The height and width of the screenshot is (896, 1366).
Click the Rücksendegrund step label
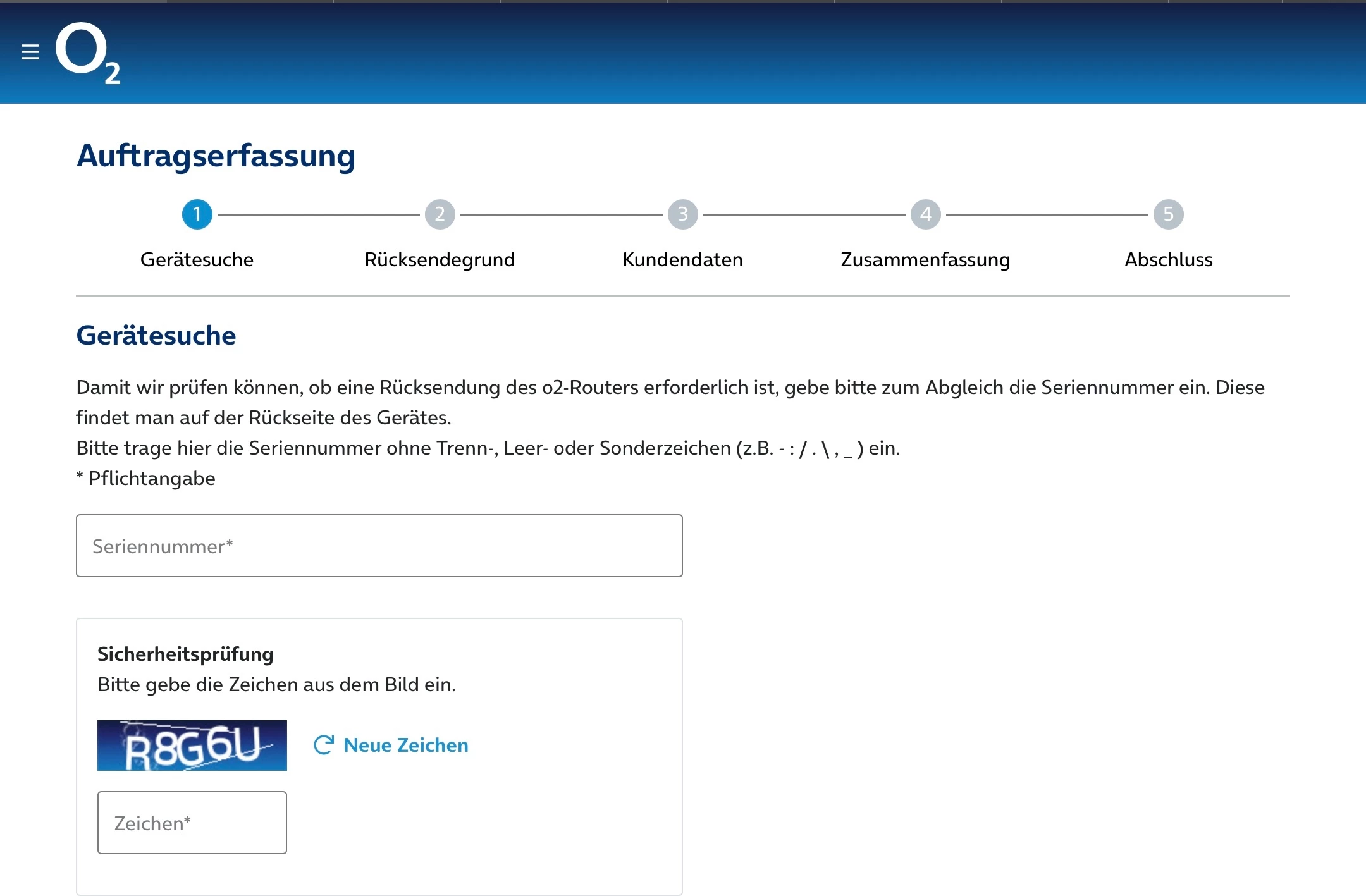click(x=440, y=259)
